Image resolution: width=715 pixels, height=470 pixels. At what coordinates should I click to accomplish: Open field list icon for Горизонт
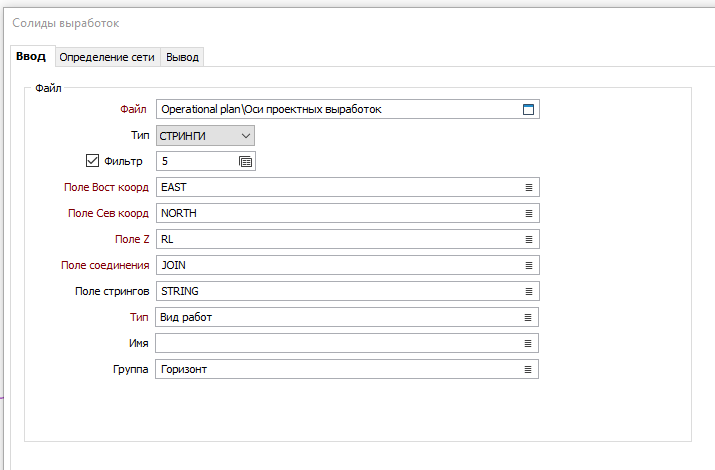click(x=528, y=369)
